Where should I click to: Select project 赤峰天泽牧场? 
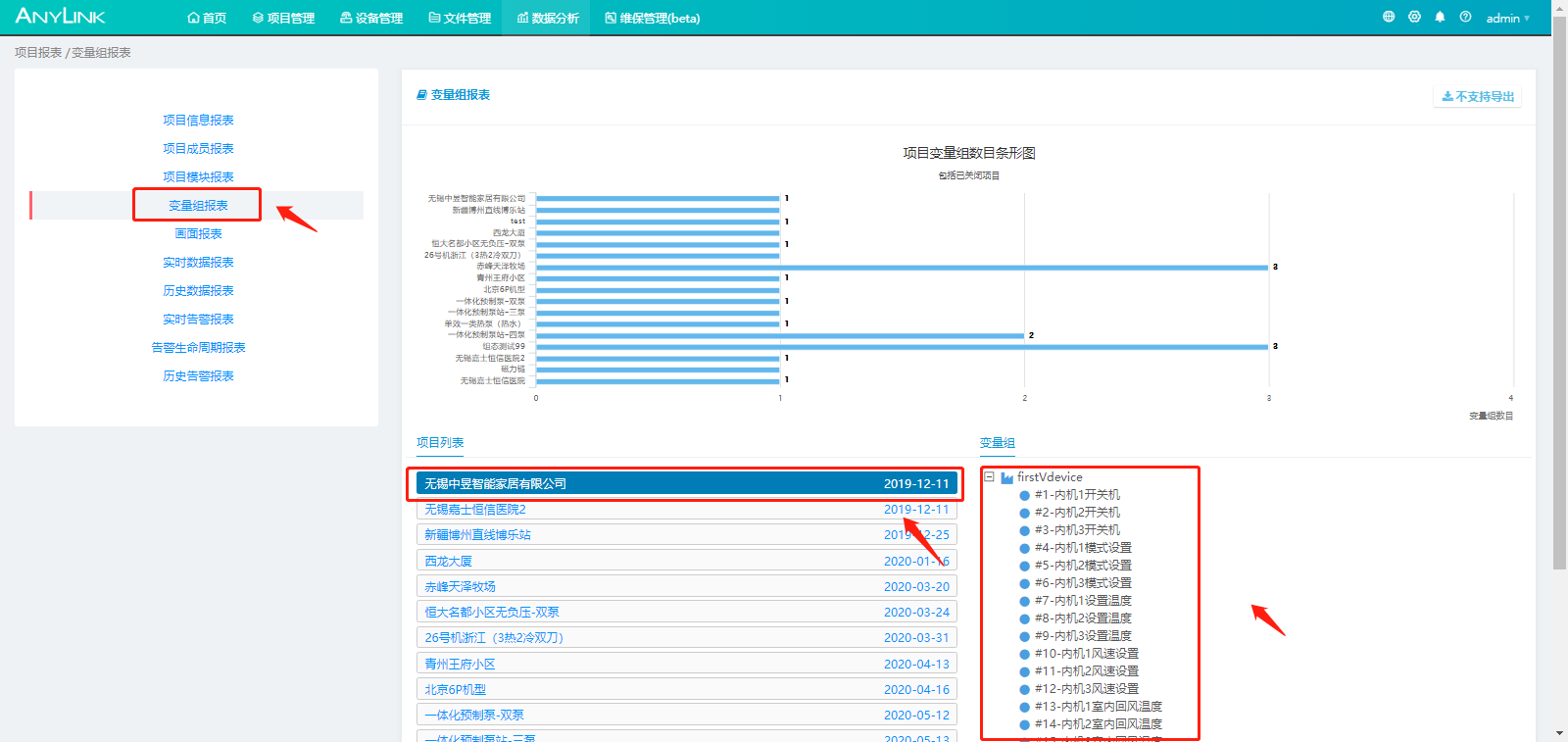coord(686,586)
